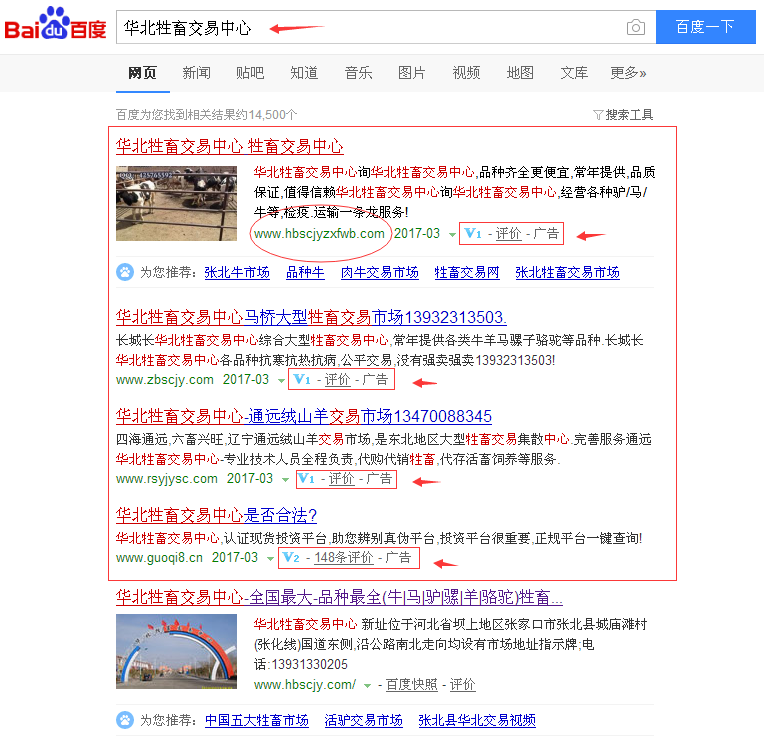Click 148条评价 reviews link

[344, 557]
